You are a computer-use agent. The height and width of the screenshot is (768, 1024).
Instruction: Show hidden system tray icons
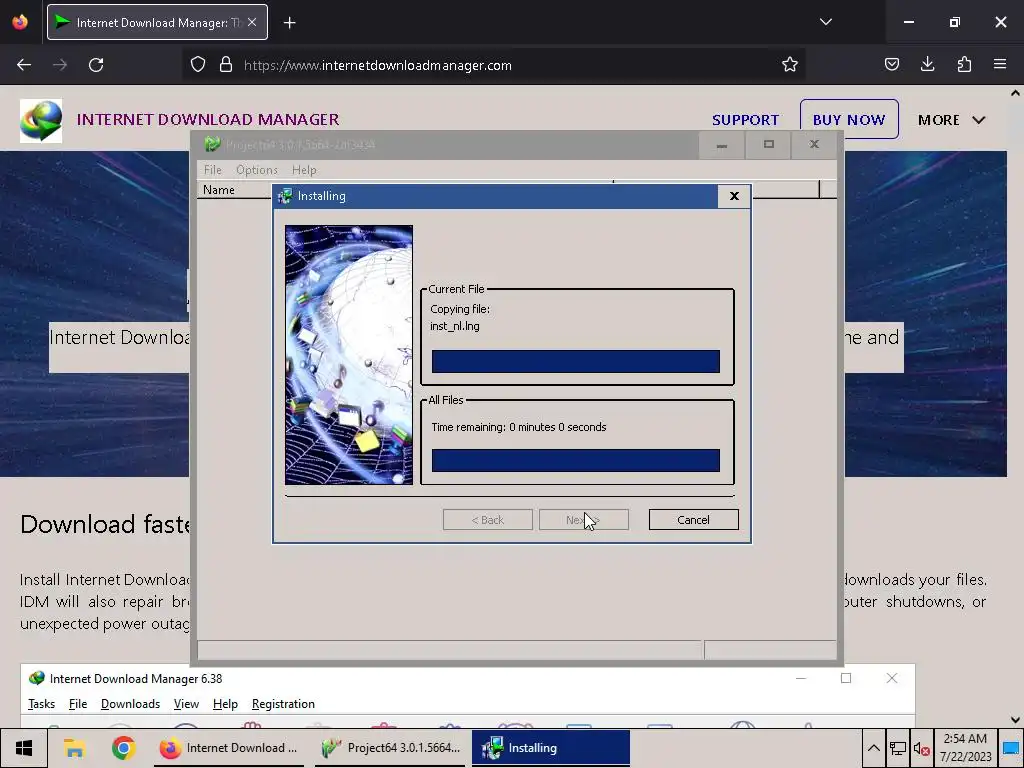pyautogui.click(x=873, y=748)
